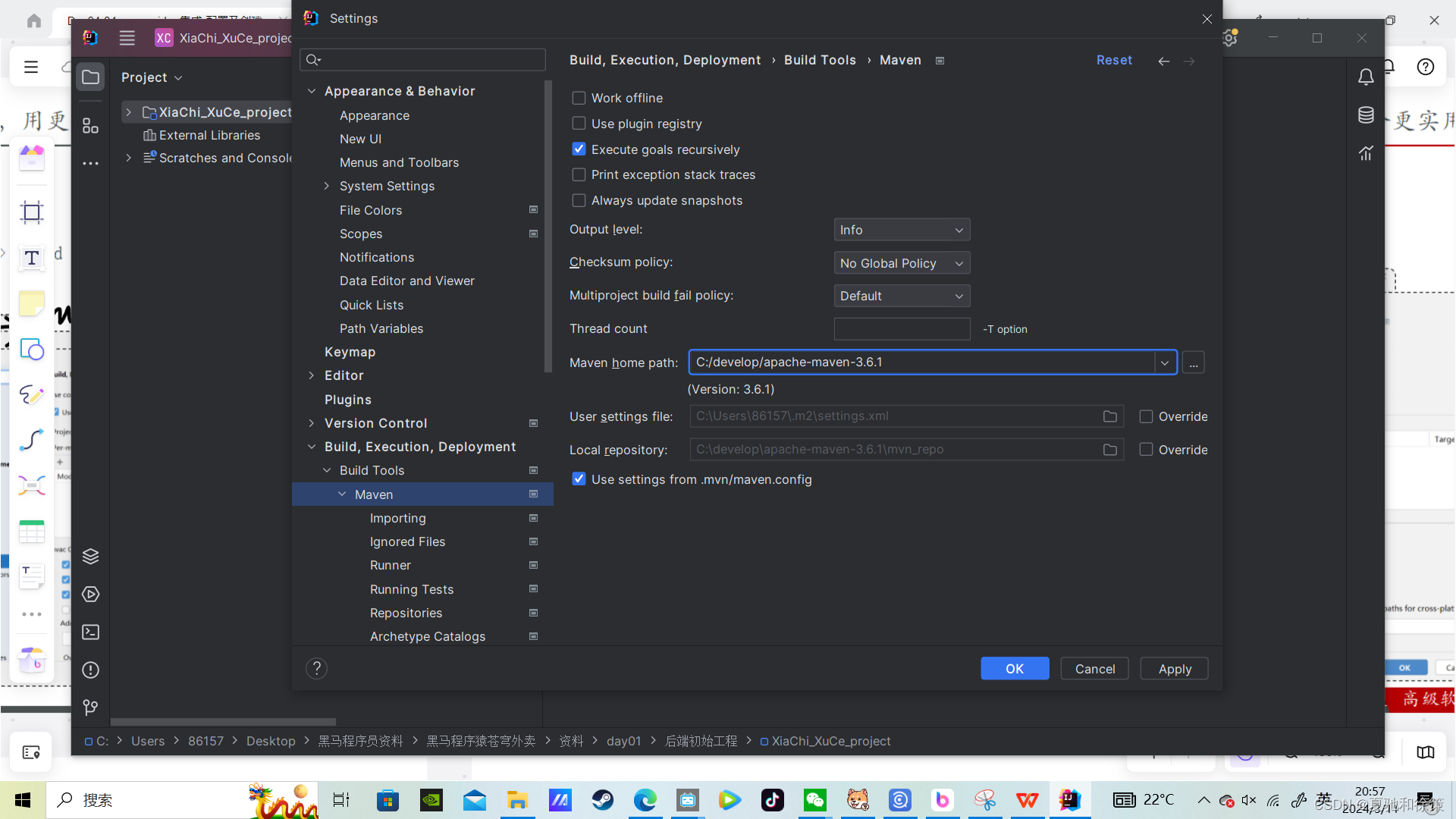Open WeChat from the taskbar
1456x819 pixels.
pyautogui.click(x=815, y=800)
